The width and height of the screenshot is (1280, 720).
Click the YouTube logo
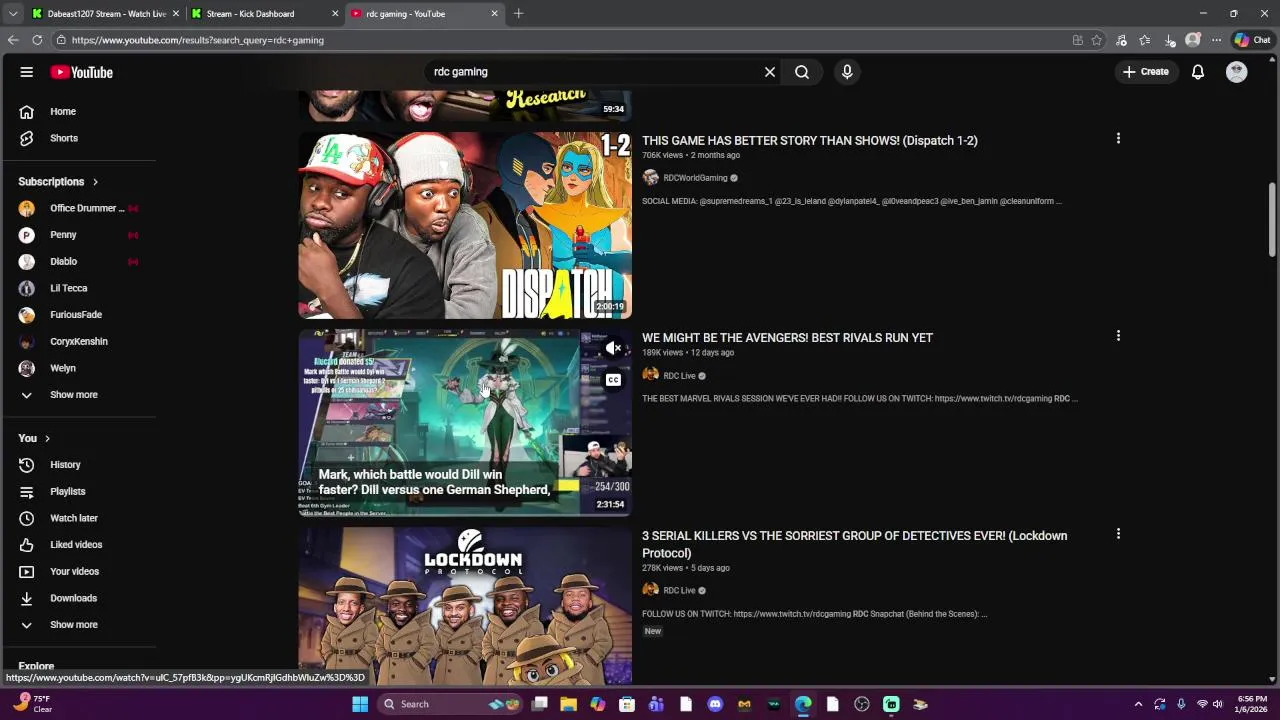[x=82, y=72]
